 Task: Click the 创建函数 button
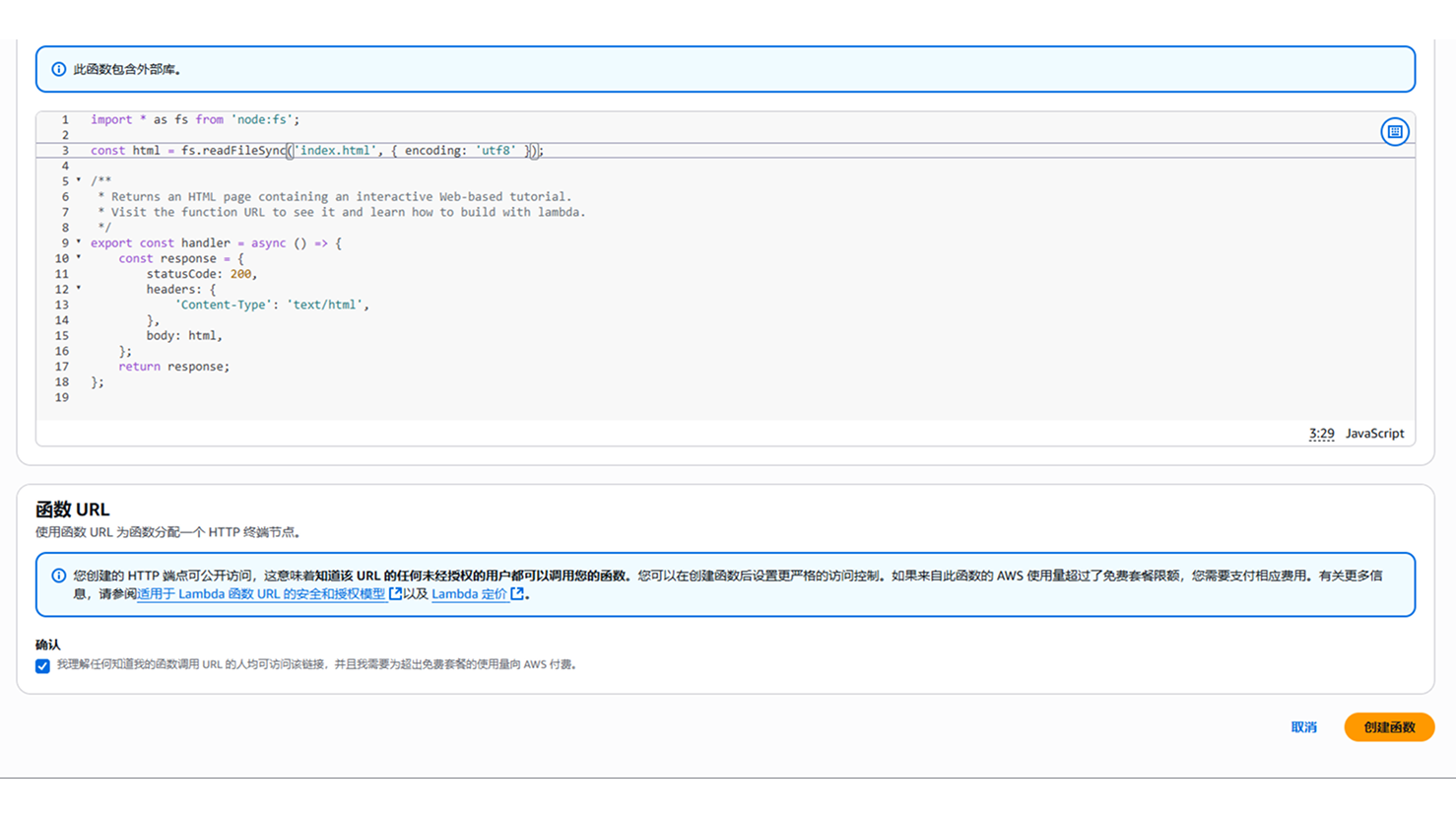1389,727
